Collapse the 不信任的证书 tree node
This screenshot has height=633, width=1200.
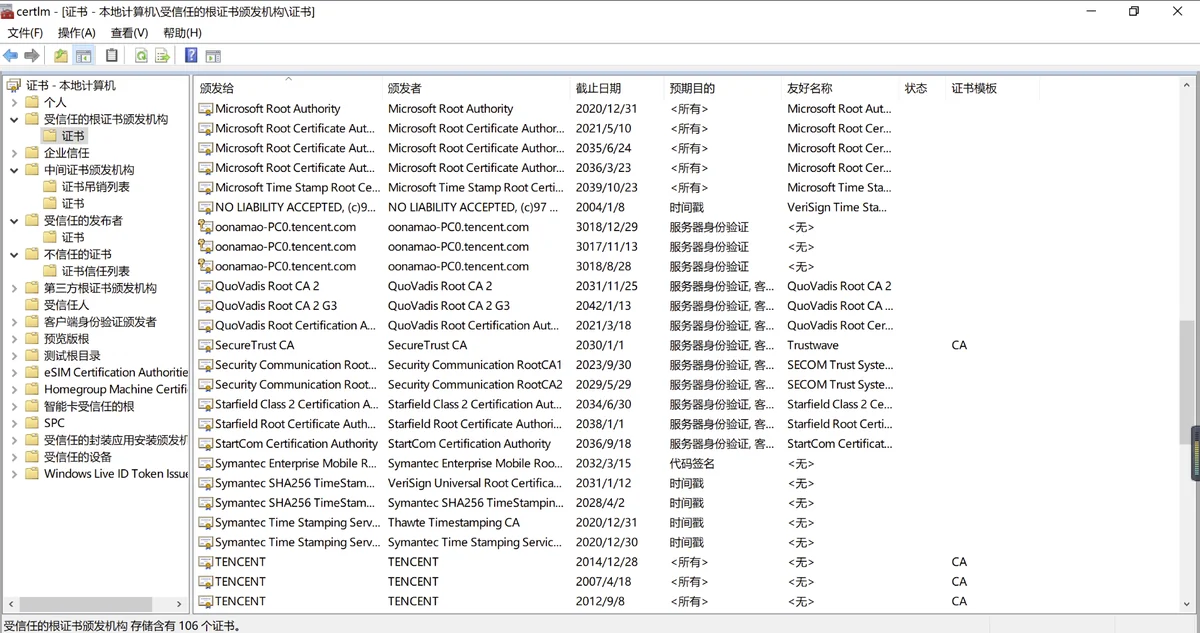(14, 254)
